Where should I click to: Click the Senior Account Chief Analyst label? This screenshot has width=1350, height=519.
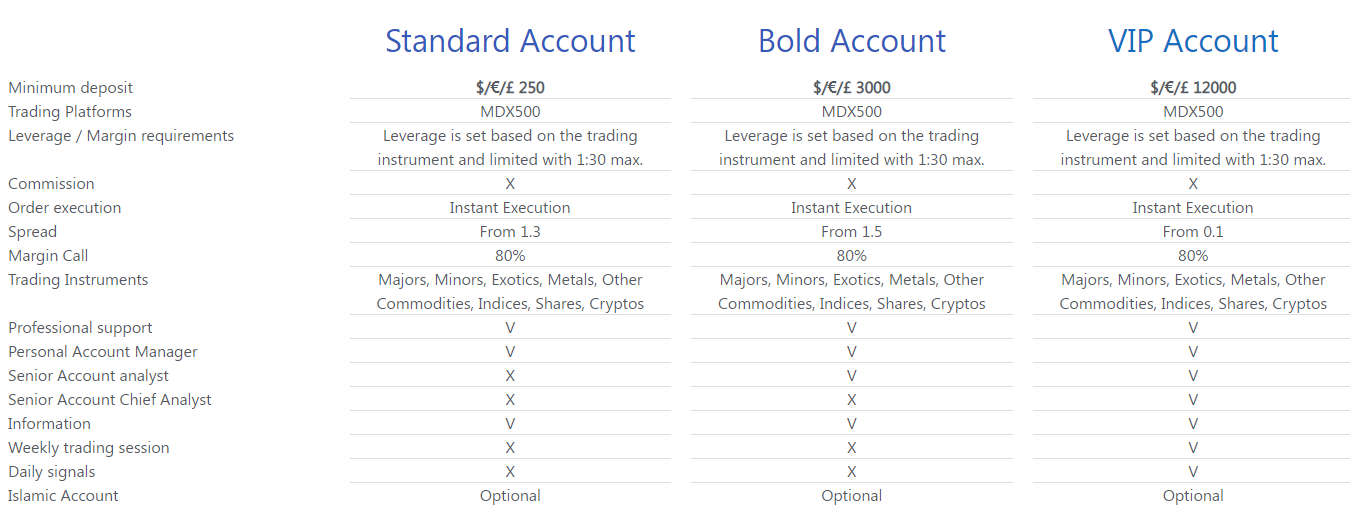point(110,400)
